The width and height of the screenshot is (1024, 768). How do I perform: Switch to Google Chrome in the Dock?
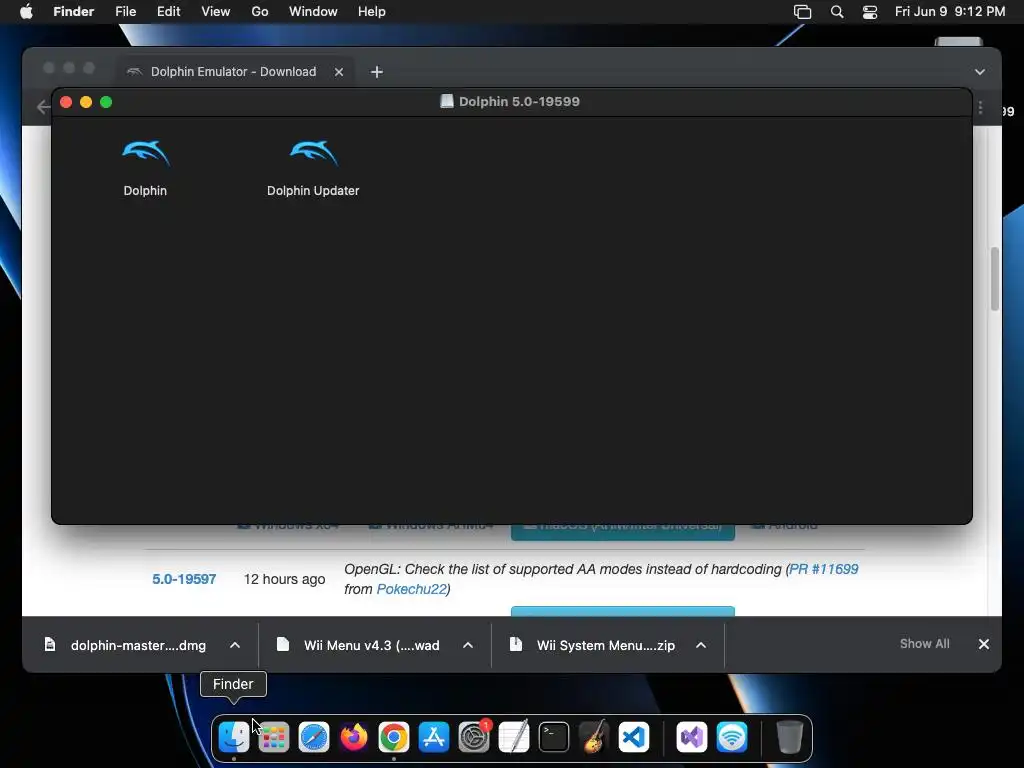394,737
